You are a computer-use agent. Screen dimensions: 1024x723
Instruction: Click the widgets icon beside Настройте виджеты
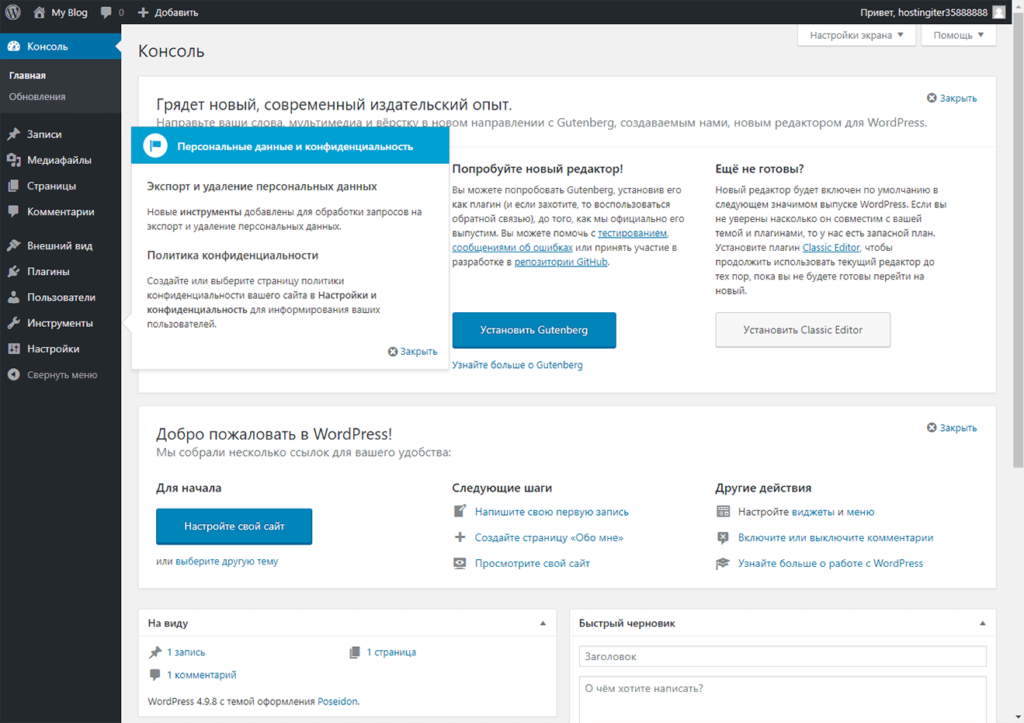[723, 511]
